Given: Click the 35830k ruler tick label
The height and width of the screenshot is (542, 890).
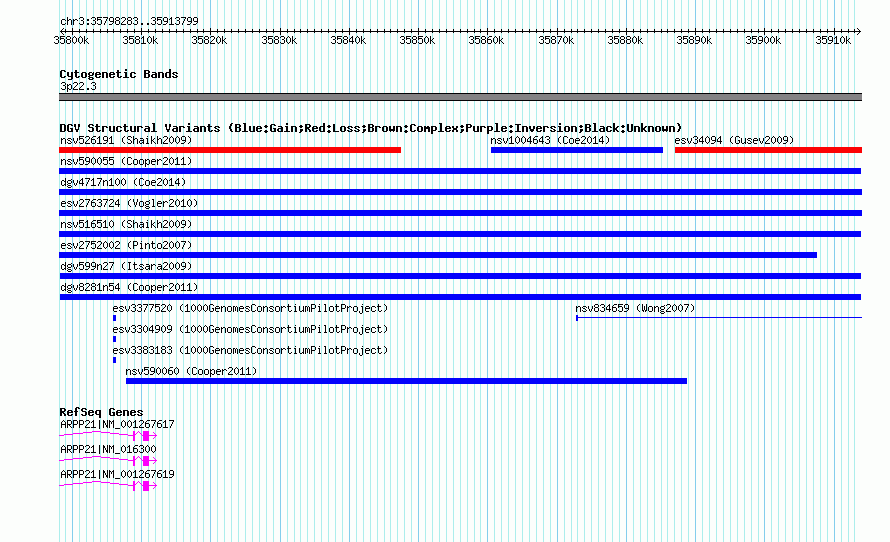Looking at the screenshot, I should [x=279, y=40].
